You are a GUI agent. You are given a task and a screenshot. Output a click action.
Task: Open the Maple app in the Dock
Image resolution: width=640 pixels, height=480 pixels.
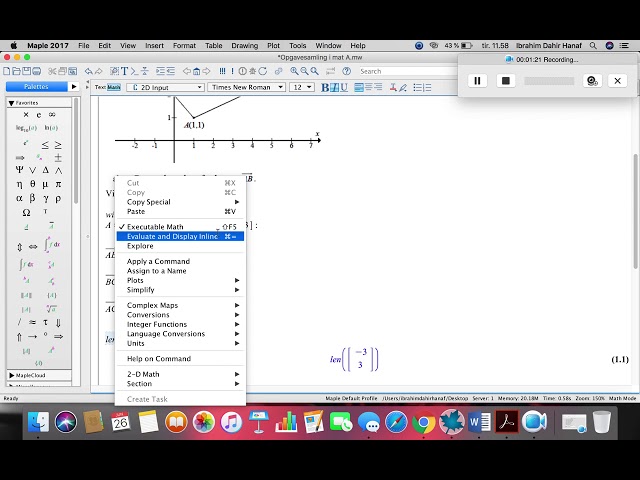pyautogui.click(x=449, y=422)
